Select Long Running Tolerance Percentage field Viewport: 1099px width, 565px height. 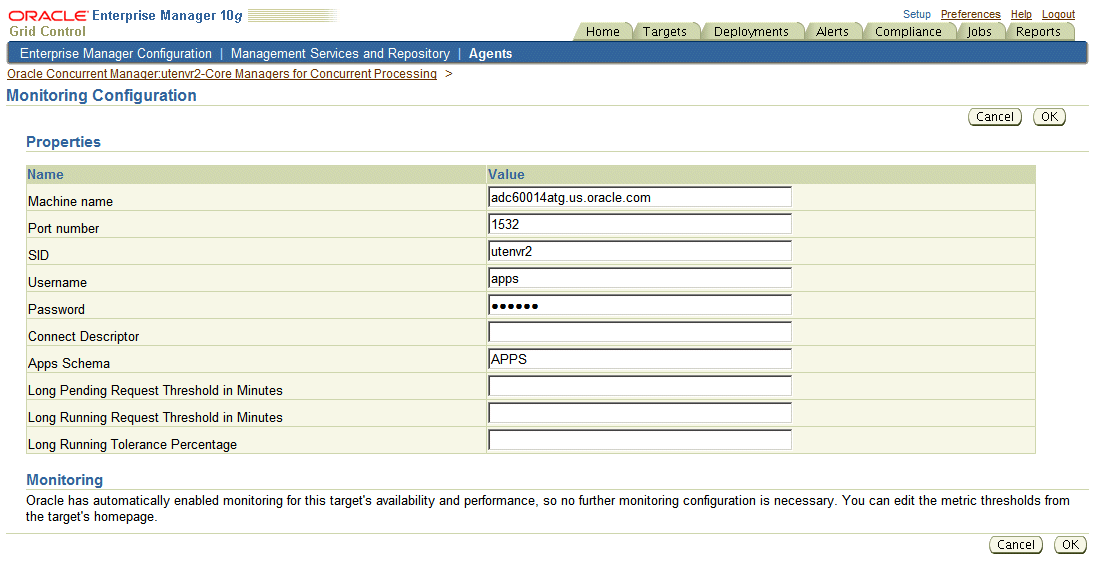point(640,440)
